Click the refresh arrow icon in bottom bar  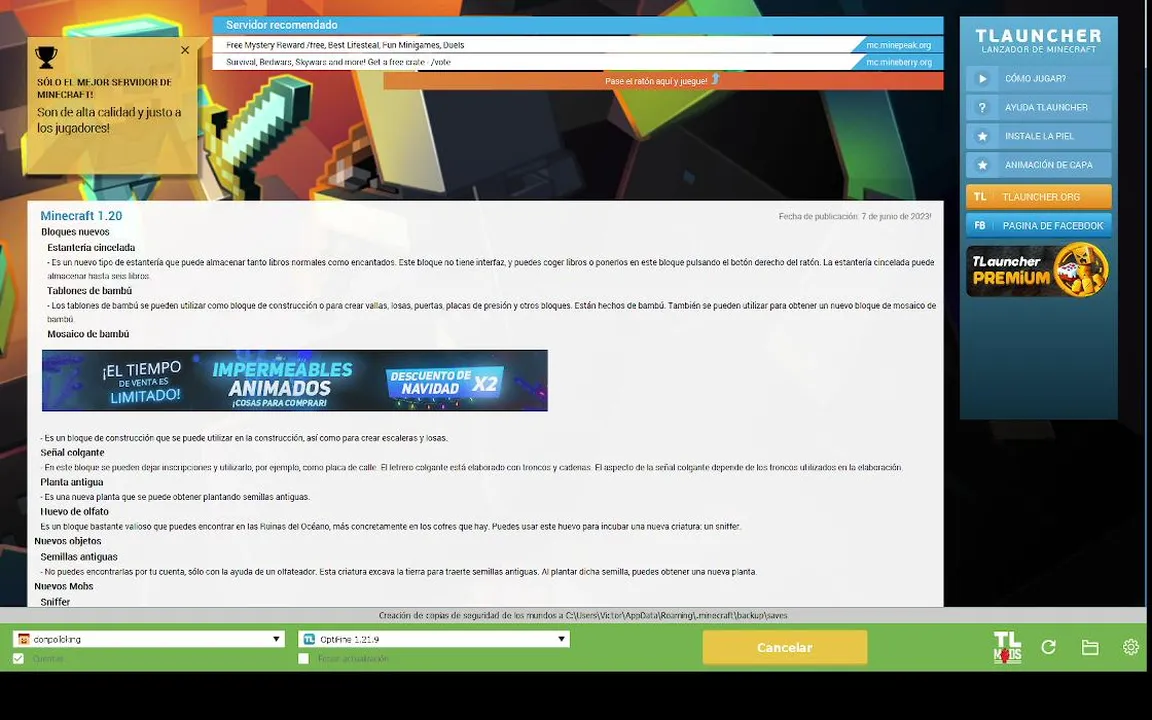(1048, 647)
